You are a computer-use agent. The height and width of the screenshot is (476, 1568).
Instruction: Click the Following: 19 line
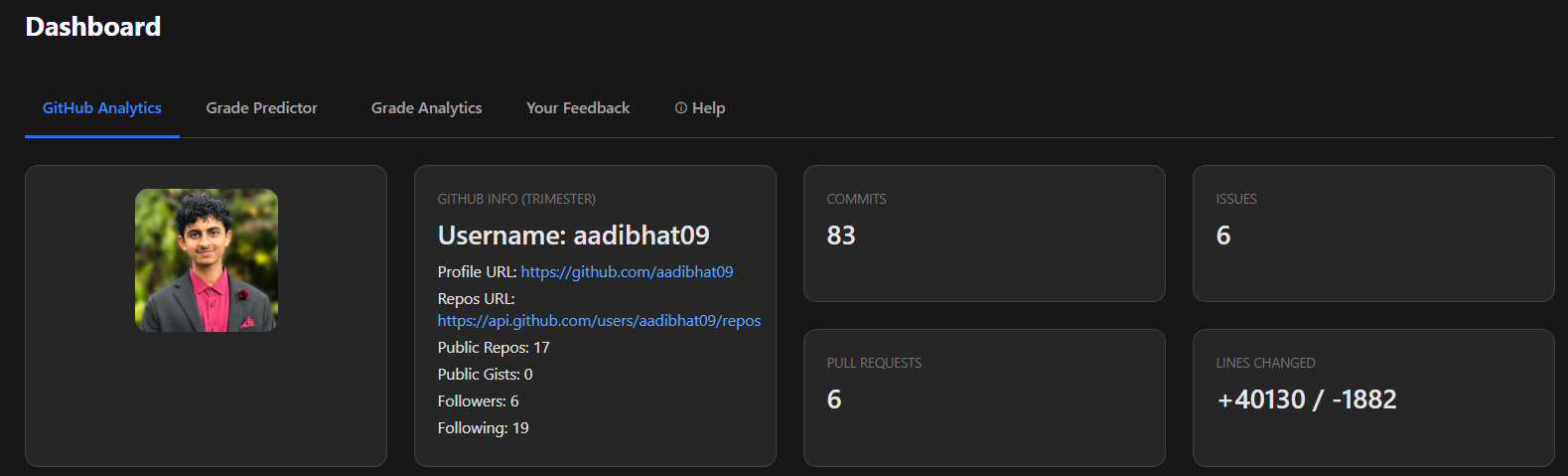click(x=483, y=428)
